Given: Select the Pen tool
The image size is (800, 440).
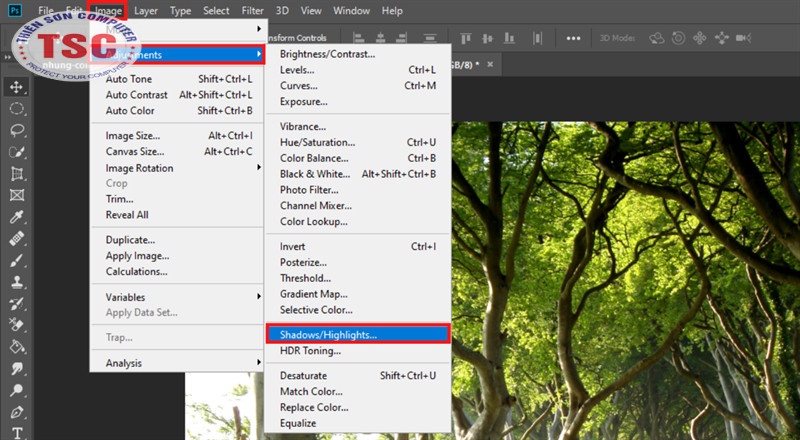Looking at the screenshot, I should 17,412.
